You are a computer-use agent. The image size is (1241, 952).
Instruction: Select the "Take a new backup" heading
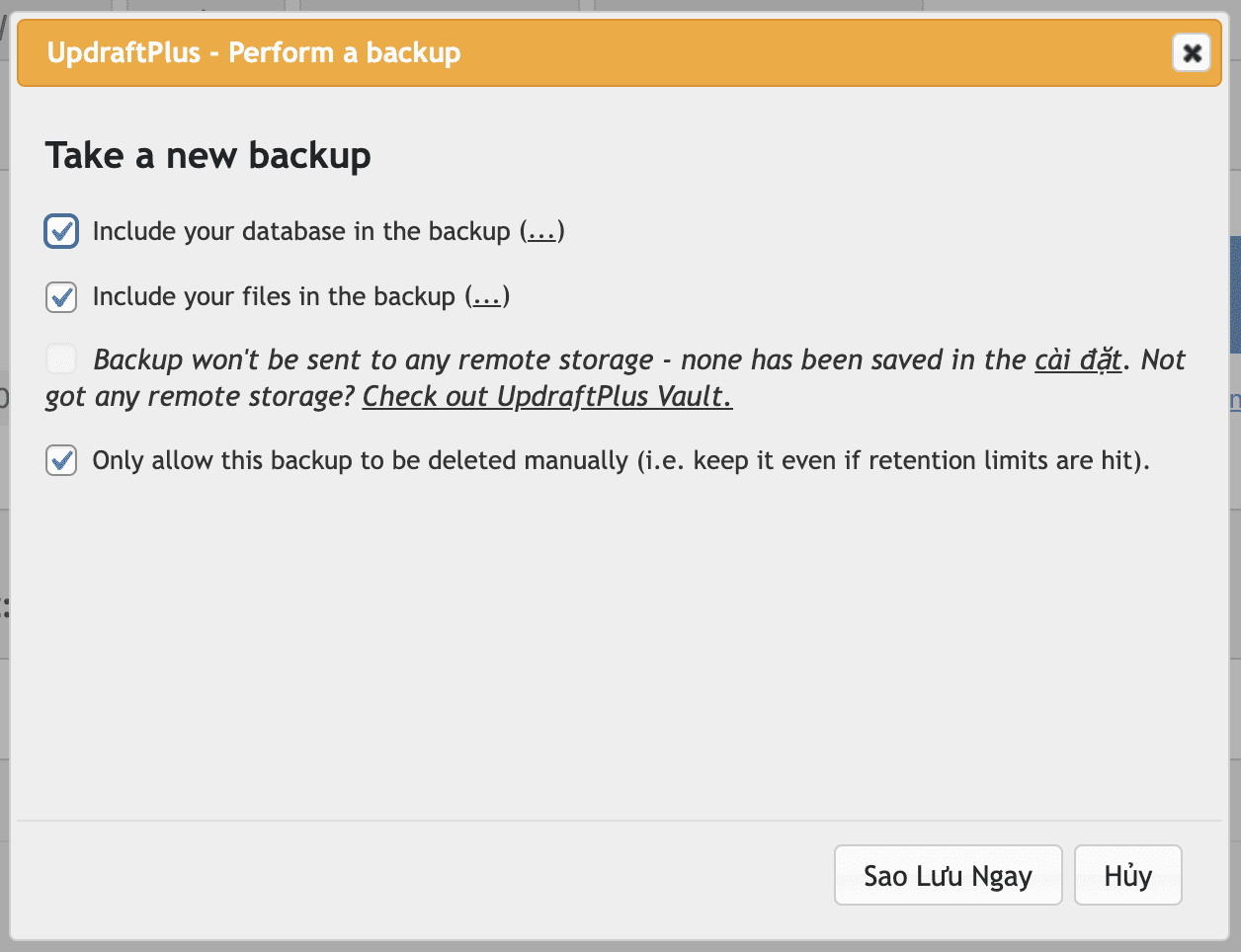click(x=207, y=155)
